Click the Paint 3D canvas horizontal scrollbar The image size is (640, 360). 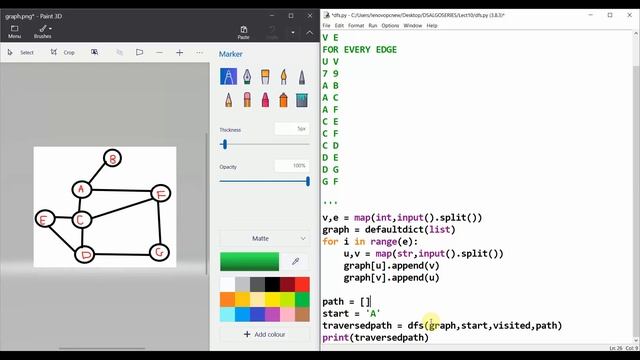[x=102, y=349]
